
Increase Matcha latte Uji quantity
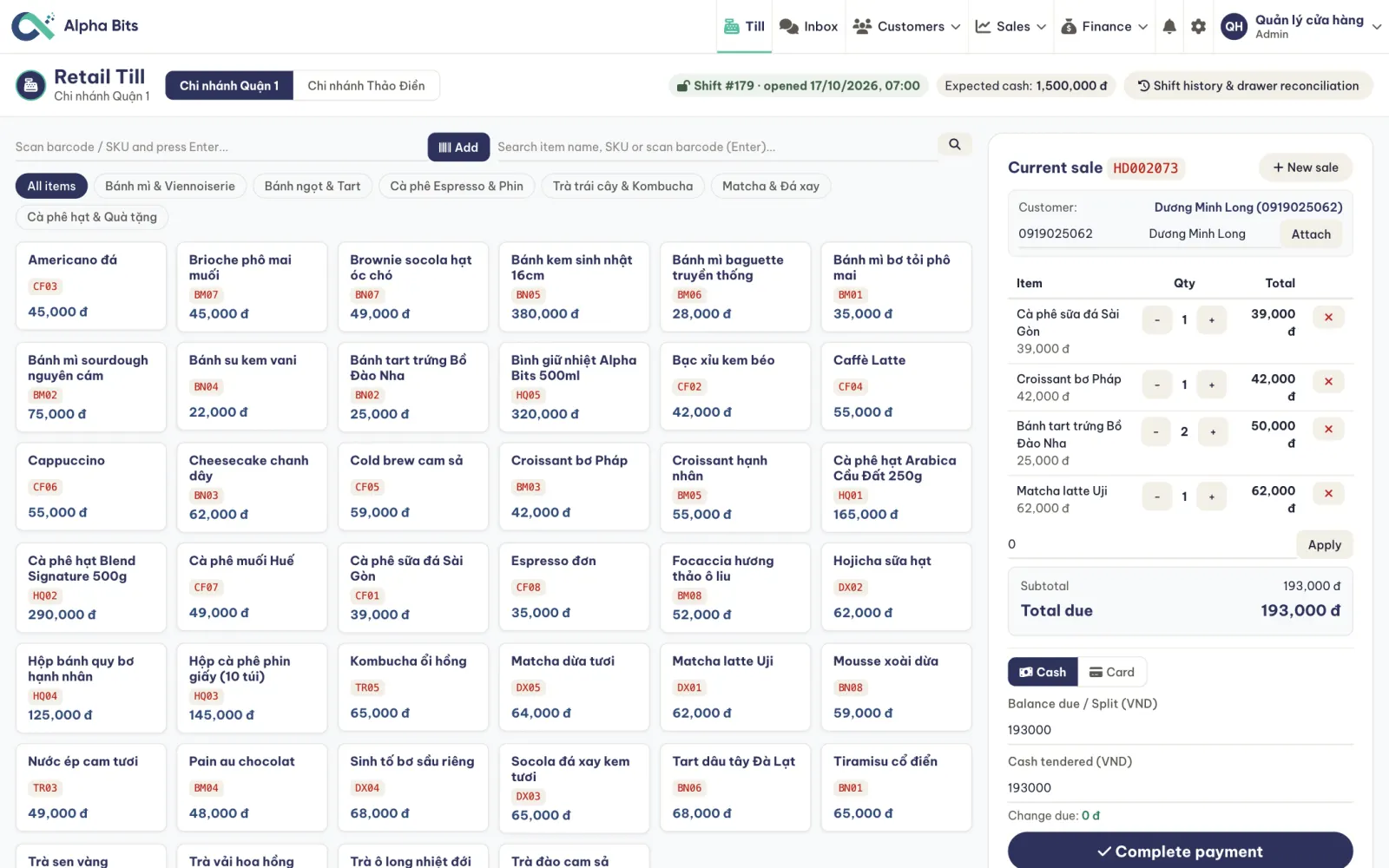pos(1212,496)
